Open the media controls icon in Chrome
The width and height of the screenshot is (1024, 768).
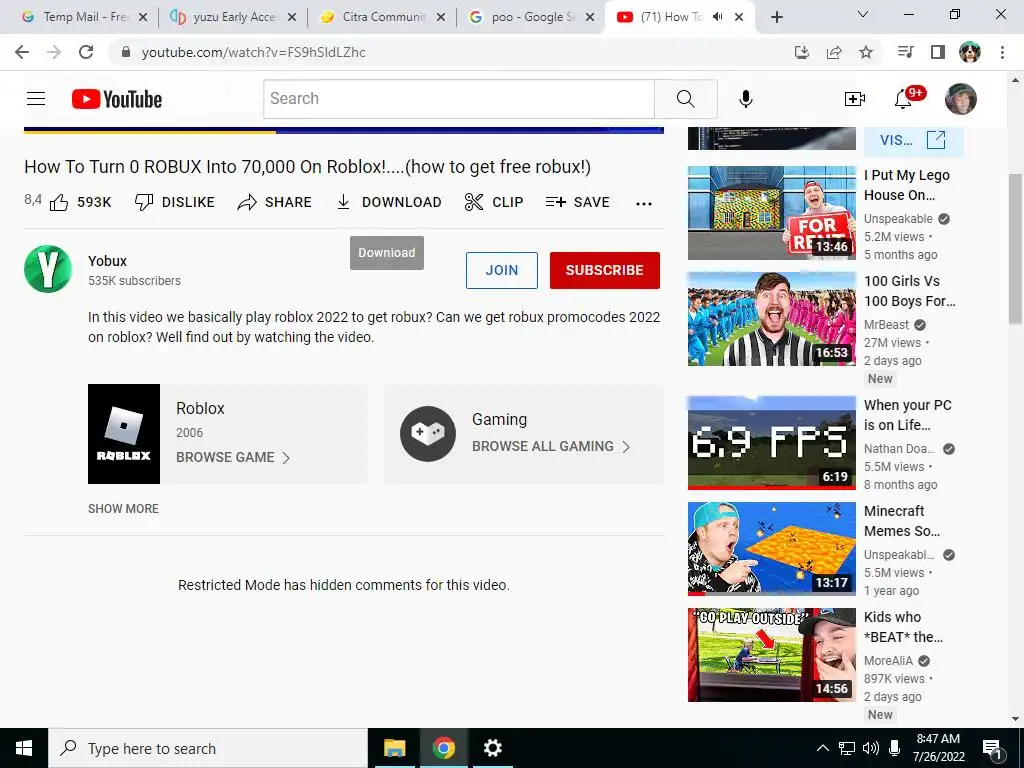click(905, 52)
